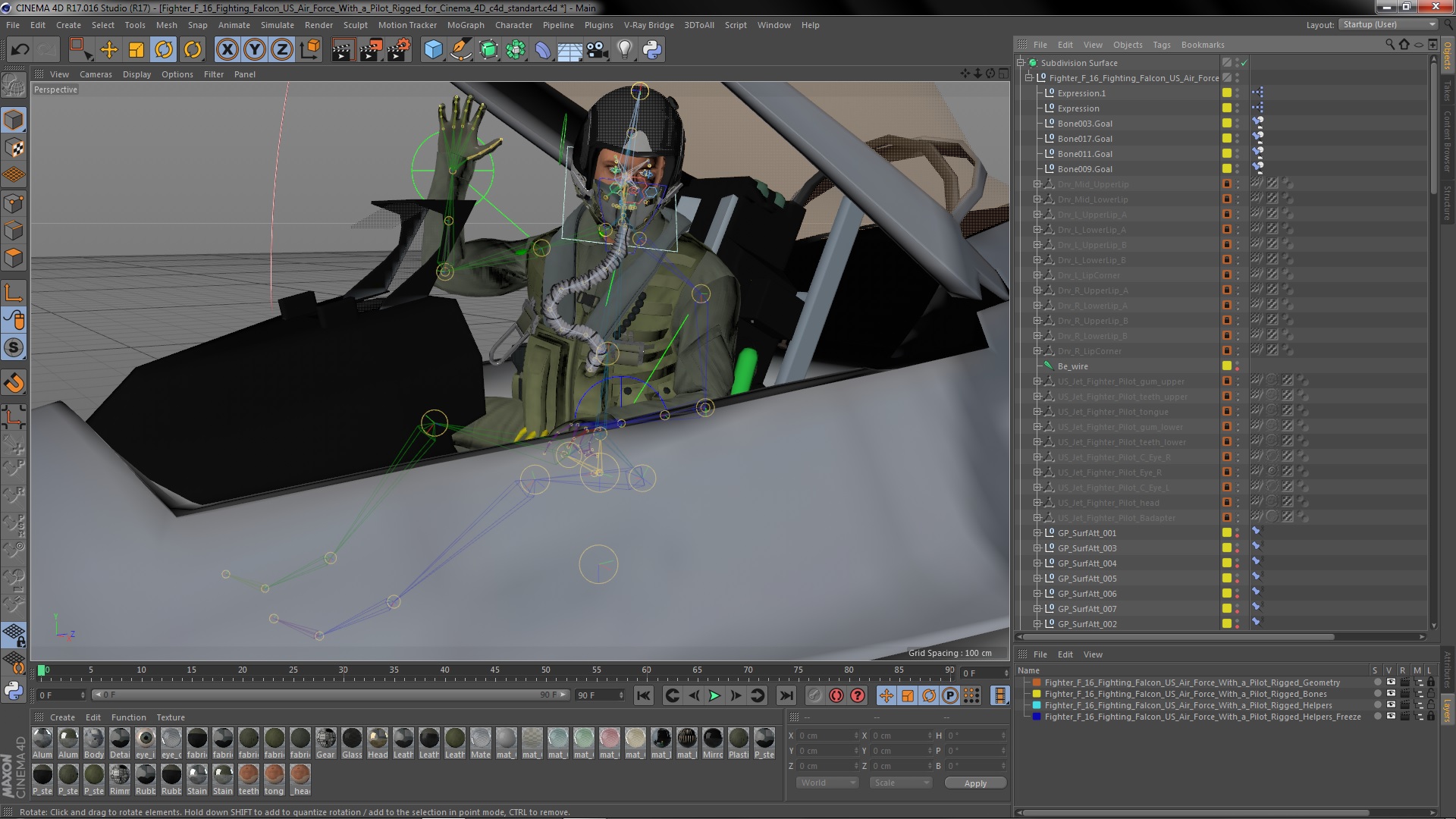This screenshot has height=819, width=1456.
Task: Select the Move tool
Action: coord(109,50)
